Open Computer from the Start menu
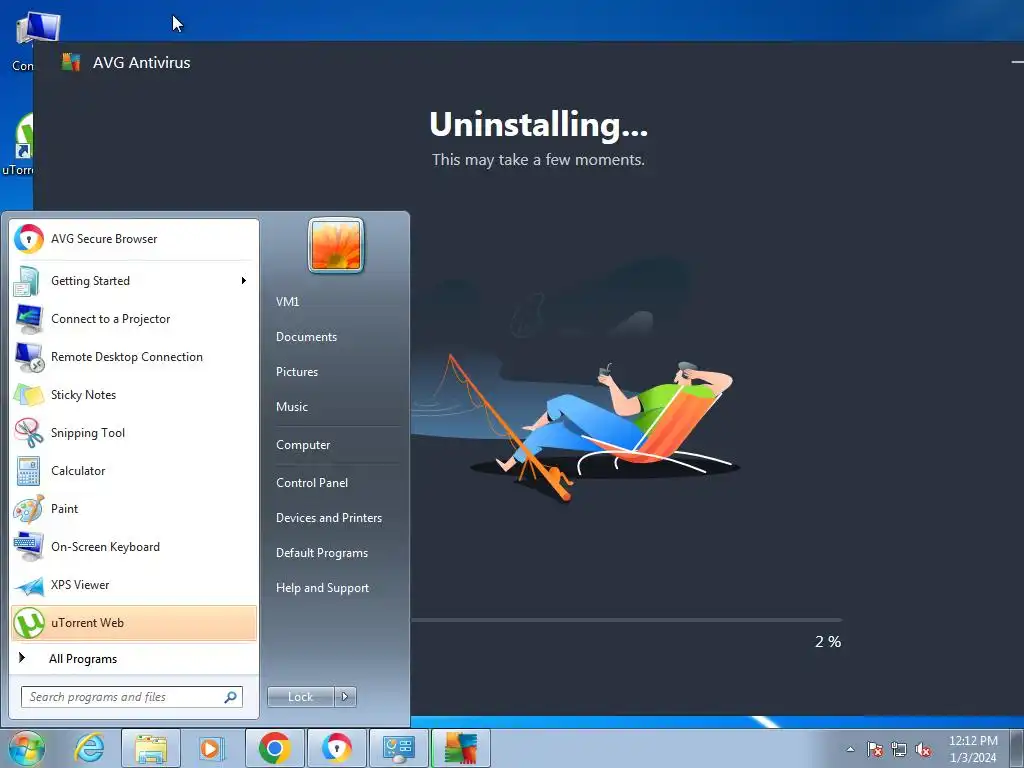The width and height of the screenshot is (1024, 768). (303, 445)
